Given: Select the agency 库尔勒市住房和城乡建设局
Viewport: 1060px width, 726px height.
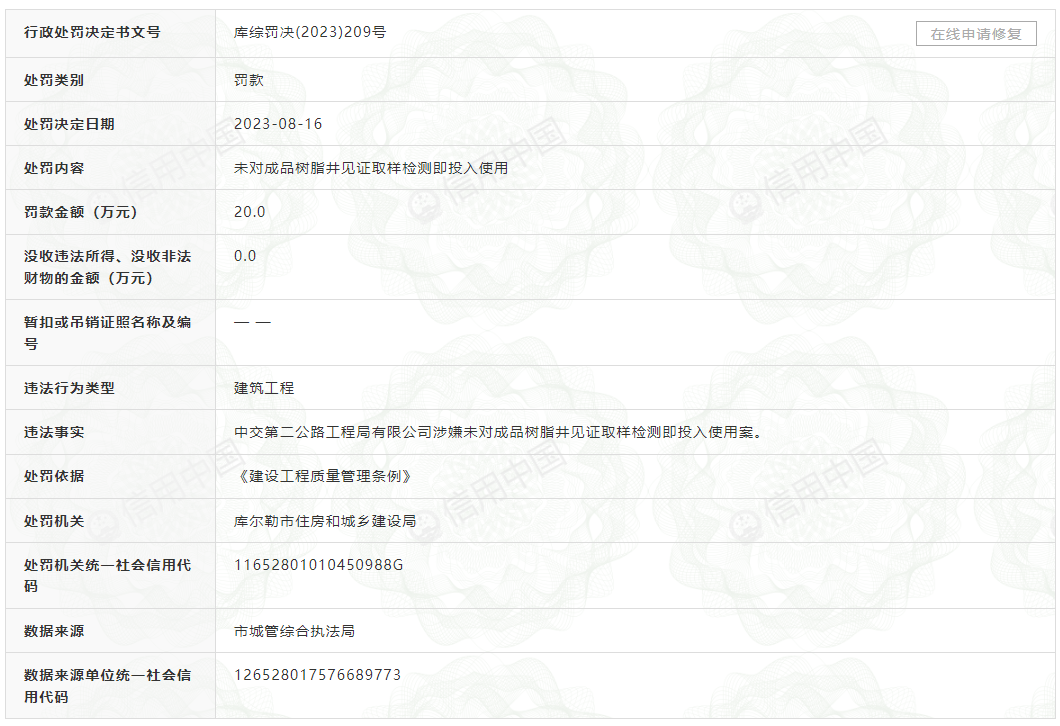Looking at the screenshot, I should (x=325, y=521).
